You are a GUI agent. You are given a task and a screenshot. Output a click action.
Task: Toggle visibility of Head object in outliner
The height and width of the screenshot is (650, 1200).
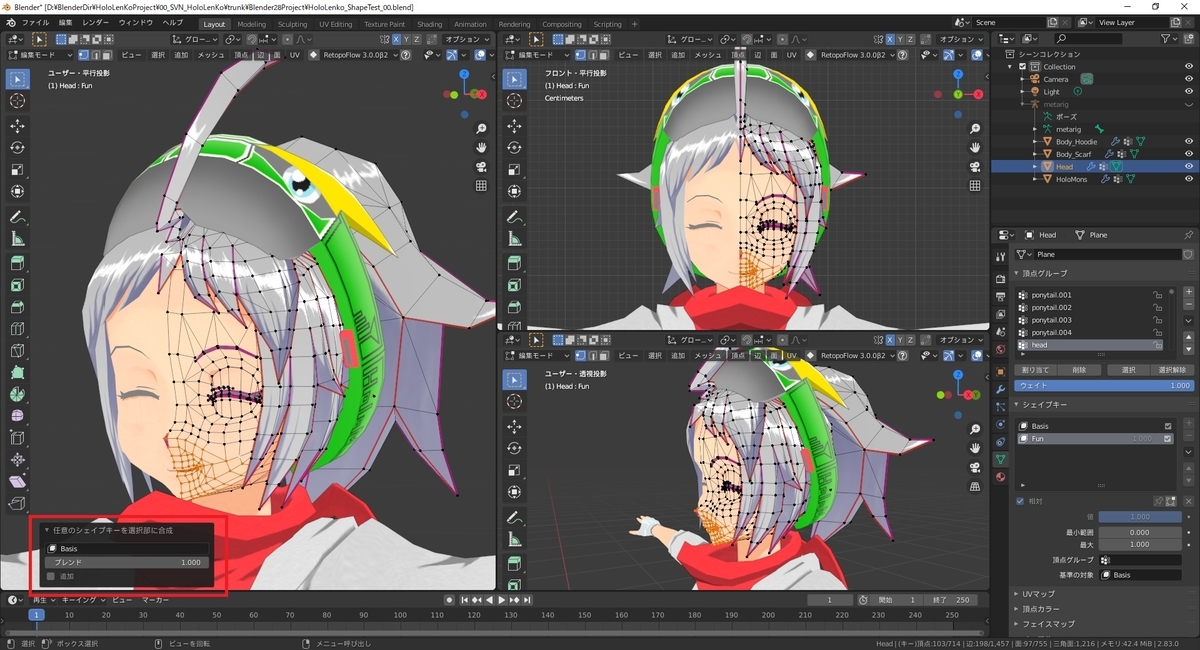[1189, 167]
